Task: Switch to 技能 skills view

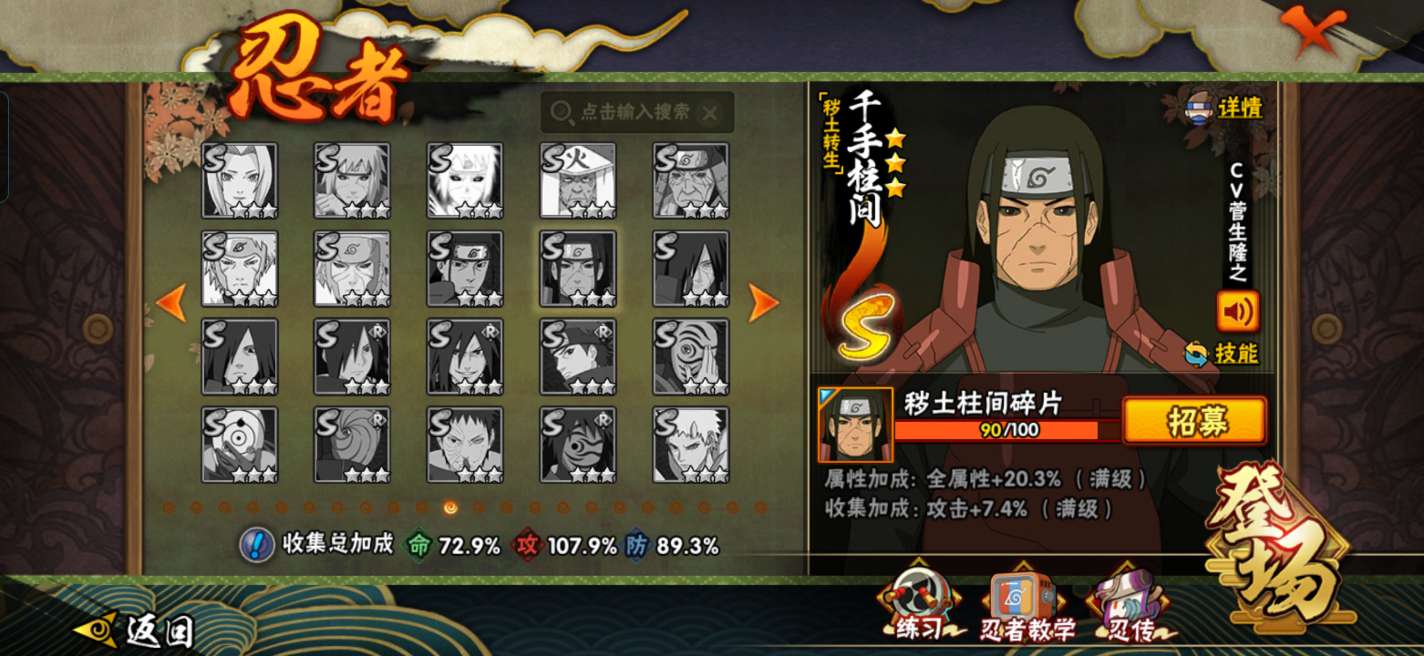Action: pyautogui.click(x=1221, y=353)
